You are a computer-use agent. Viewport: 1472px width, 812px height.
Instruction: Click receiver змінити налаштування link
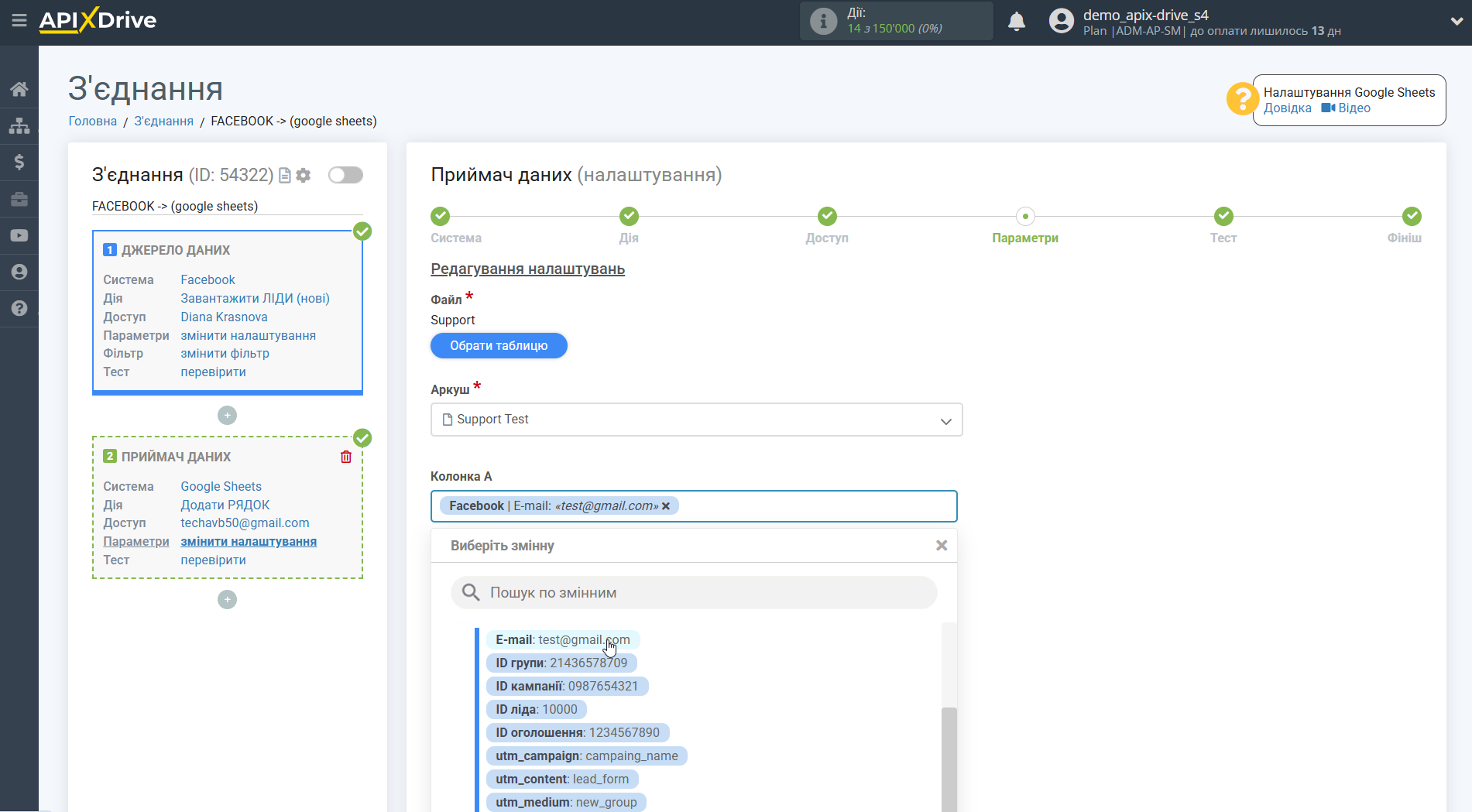pyautogui.click(x=248, y=542)
